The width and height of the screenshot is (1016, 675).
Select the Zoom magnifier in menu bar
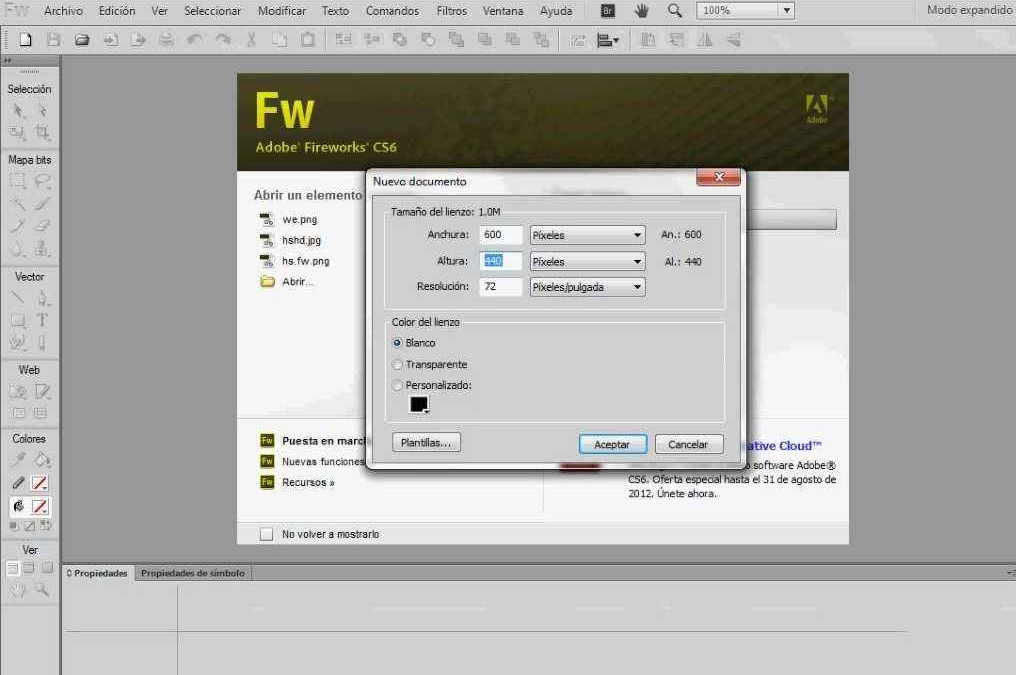coord(675,10)
